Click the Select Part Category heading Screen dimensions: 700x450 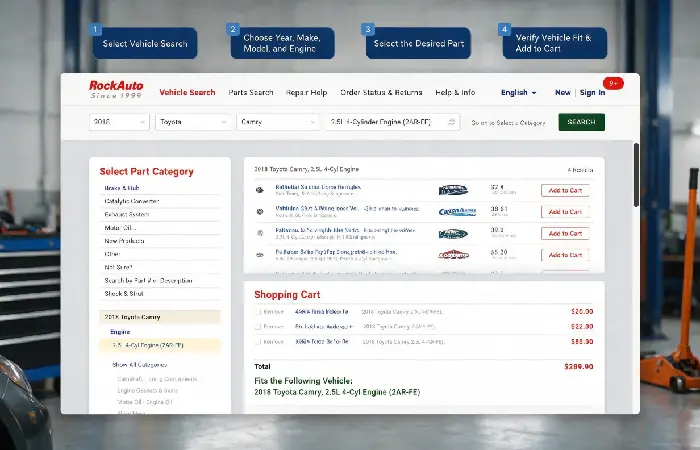pos(146,171)
